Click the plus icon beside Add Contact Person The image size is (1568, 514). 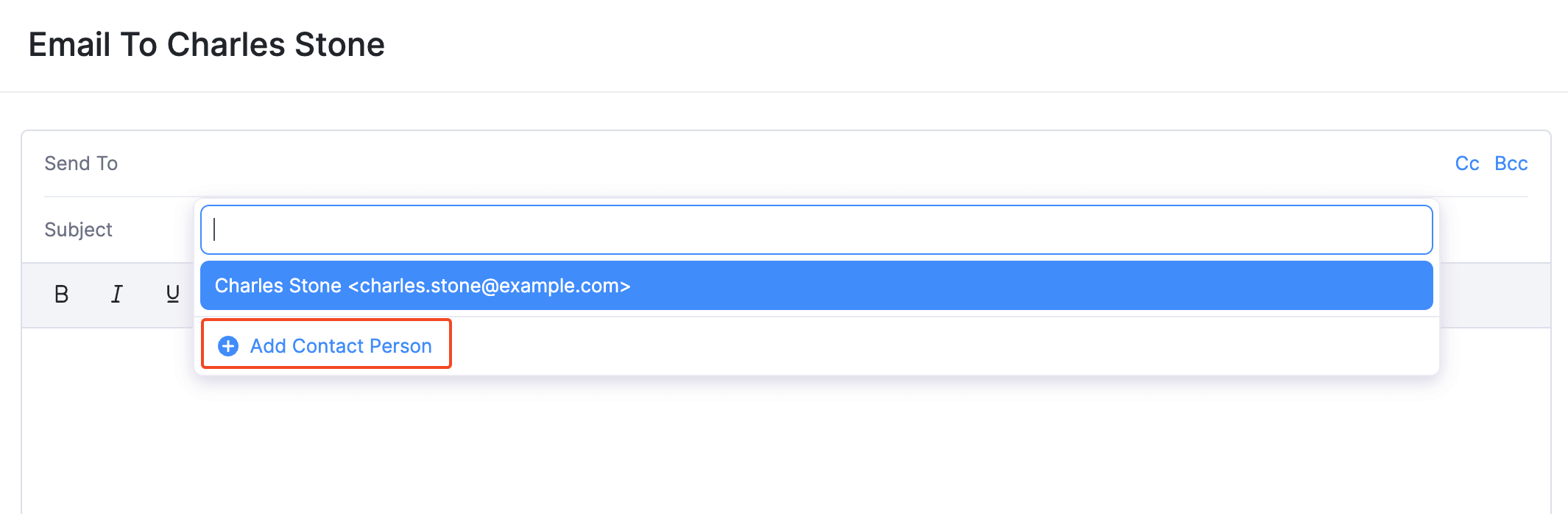(227, 345)
